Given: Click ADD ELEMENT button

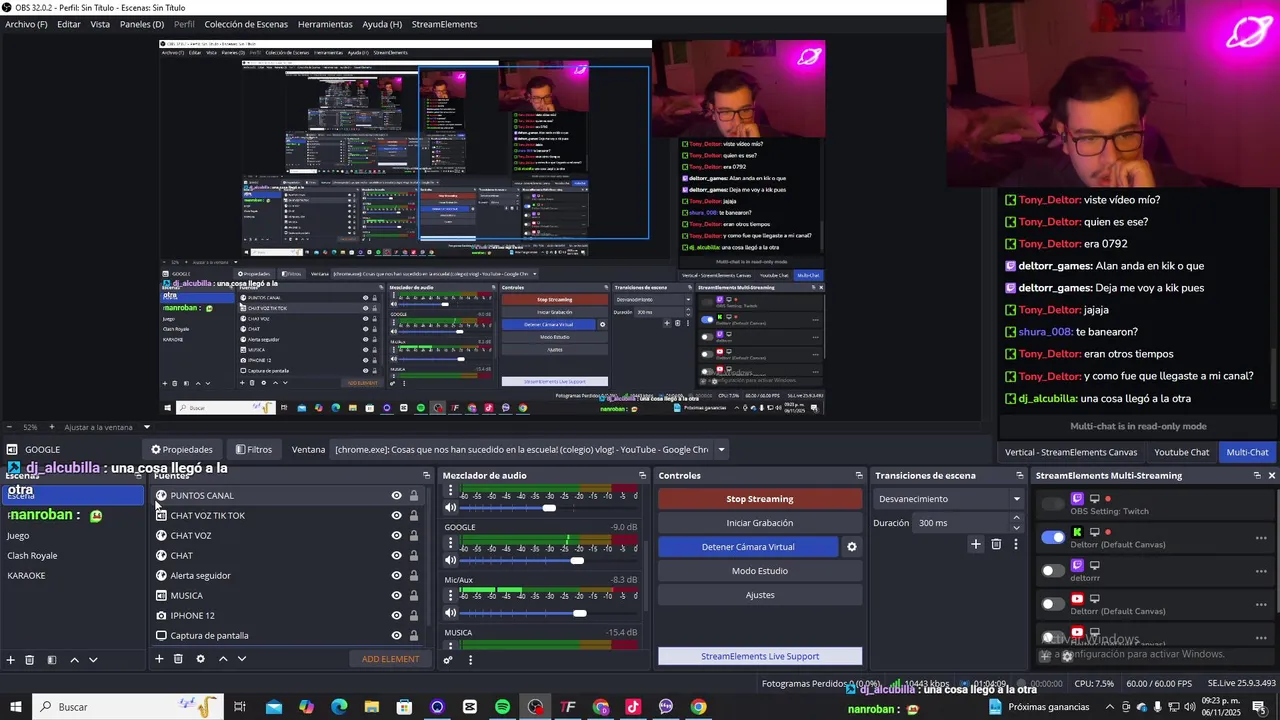Looking at the screenshot, I should [390, 659].
